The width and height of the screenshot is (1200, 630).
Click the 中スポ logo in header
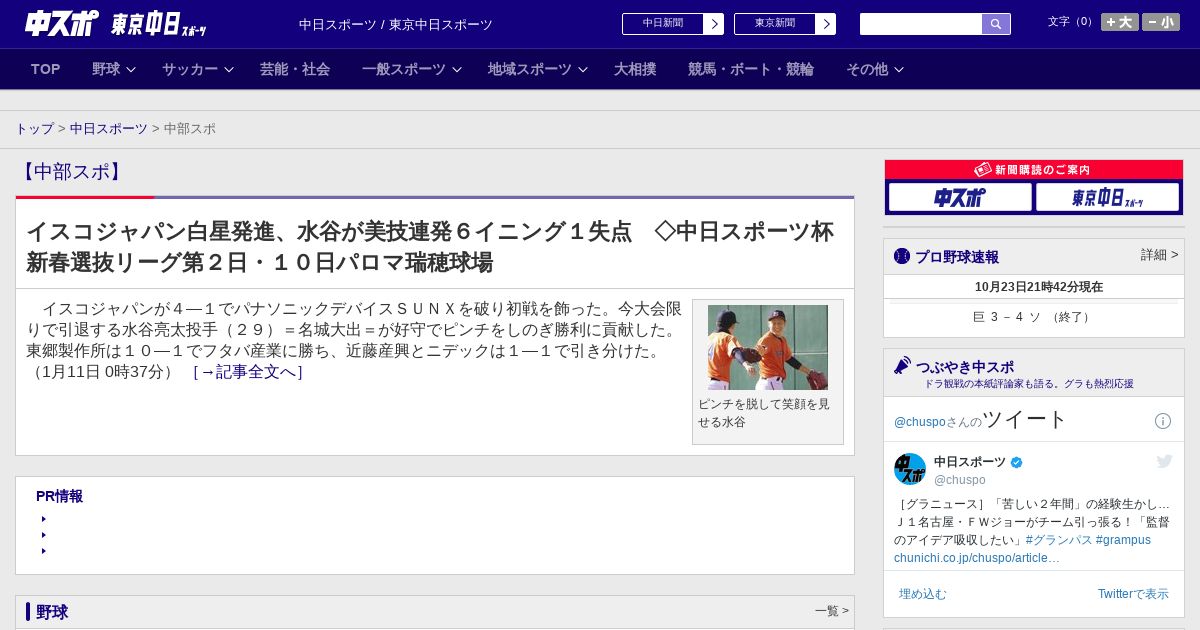pos(62,23)
